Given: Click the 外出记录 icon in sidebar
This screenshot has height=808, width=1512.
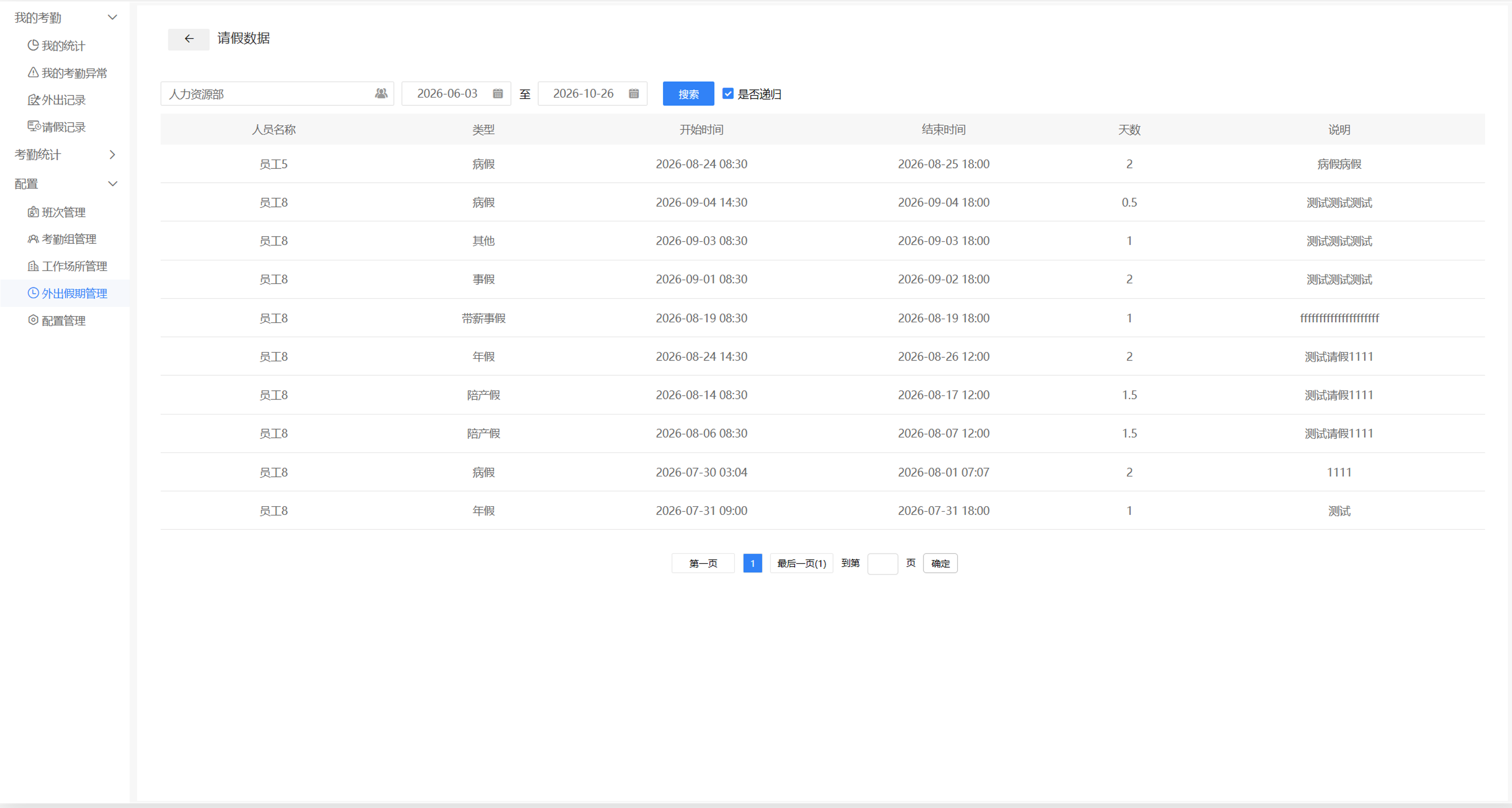Looking at the screenshot, I should (x=33, y=100).
